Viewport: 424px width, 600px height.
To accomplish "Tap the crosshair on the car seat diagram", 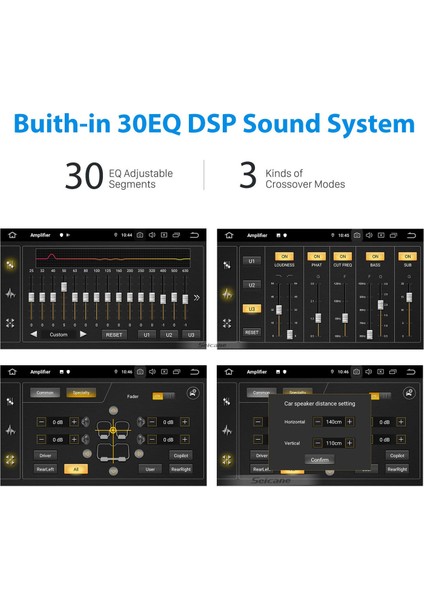I will (x=113, y=430).
